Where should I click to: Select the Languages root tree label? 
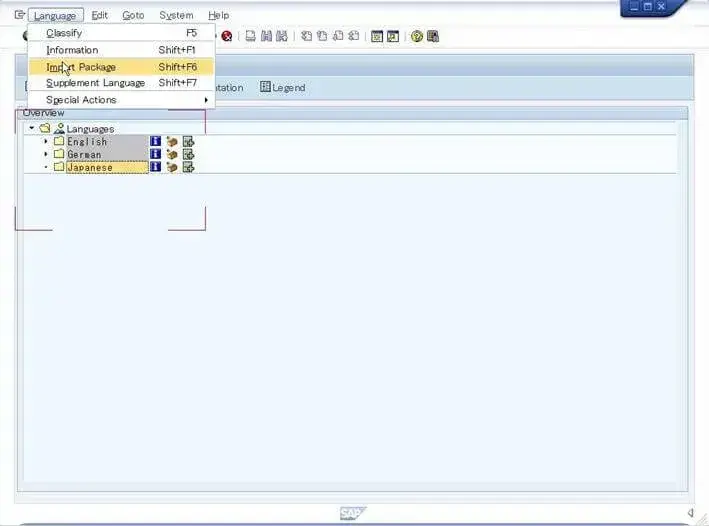click(90, 129)
